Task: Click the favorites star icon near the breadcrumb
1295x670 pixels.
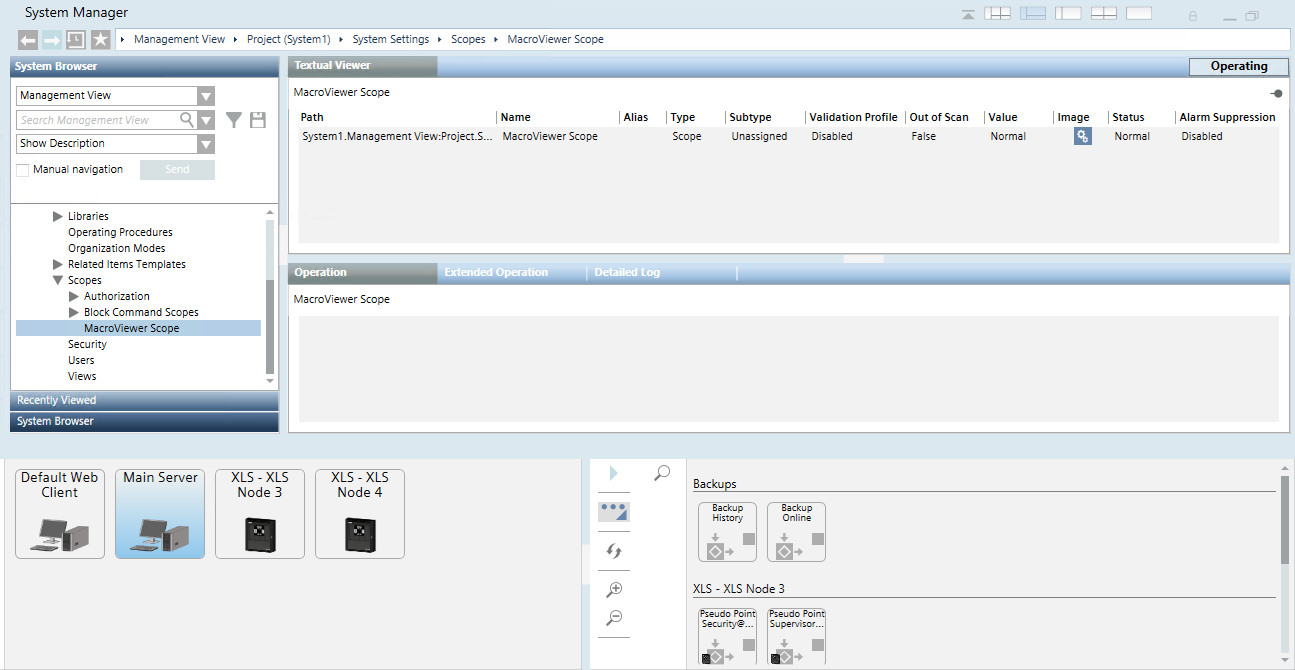Action: pyautogui.click(x=100, y=39)
